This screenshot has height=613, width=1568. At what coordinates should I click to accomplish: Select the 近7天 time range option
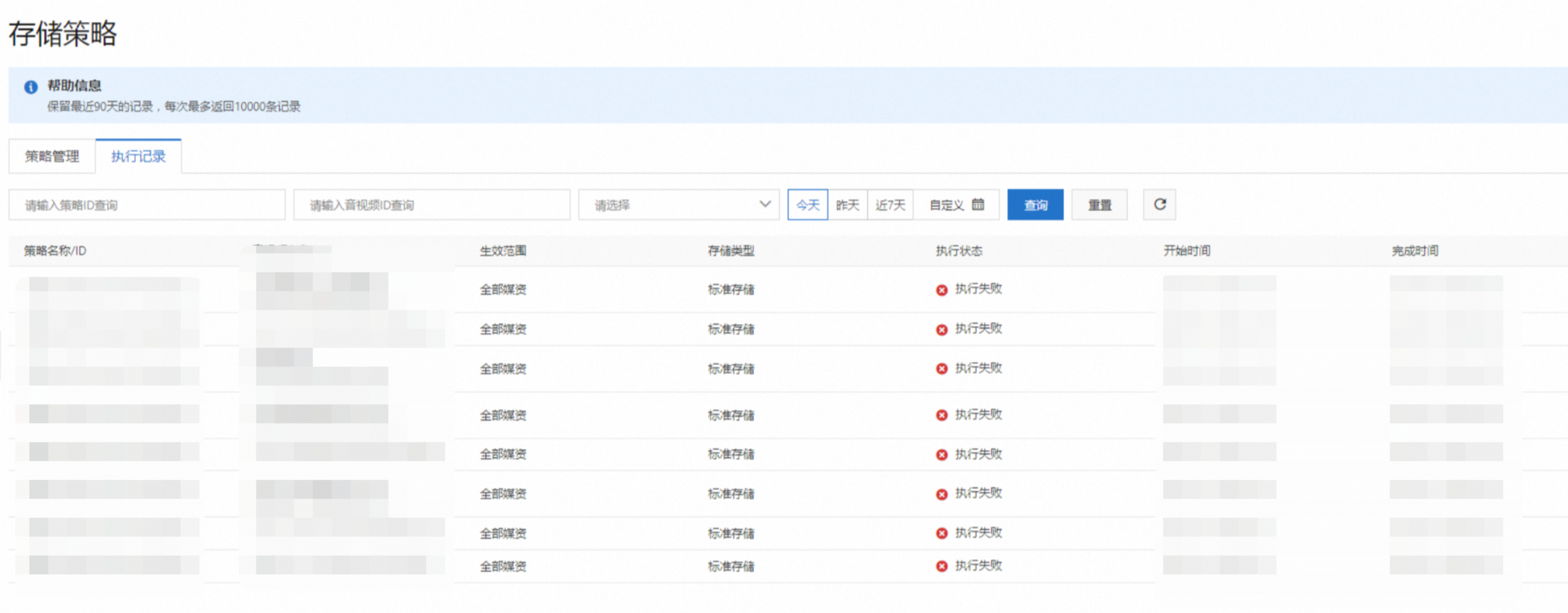tap(890, 205)
